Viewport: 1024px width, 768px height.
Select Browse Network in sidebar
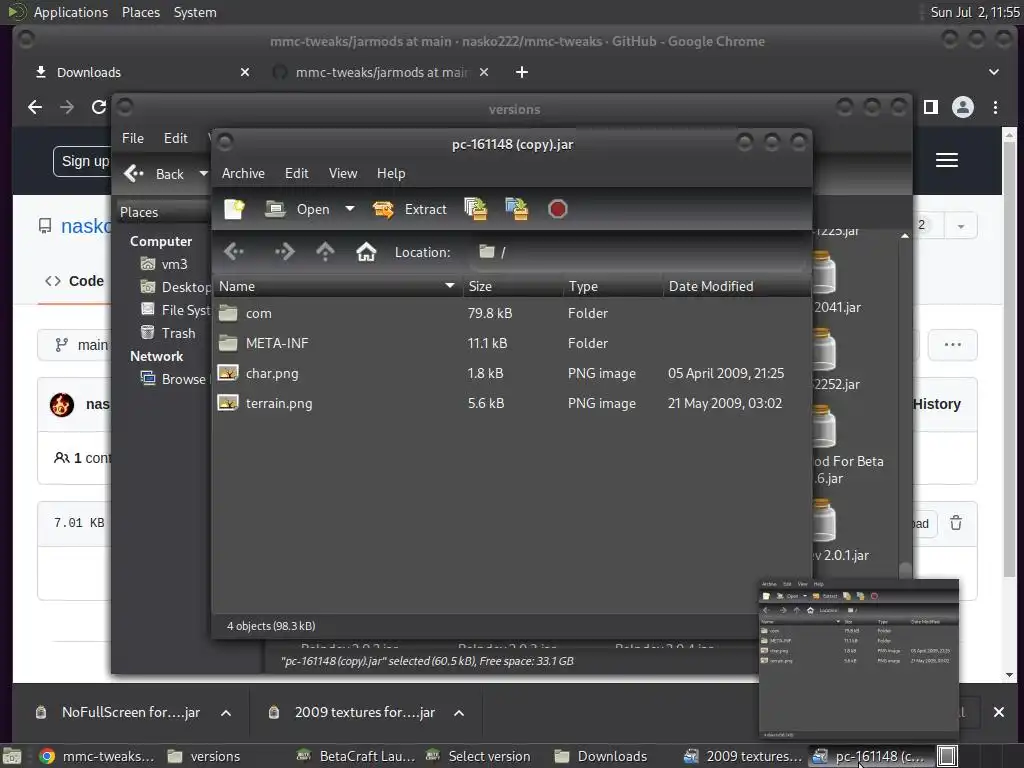click(x=174, y=379)
